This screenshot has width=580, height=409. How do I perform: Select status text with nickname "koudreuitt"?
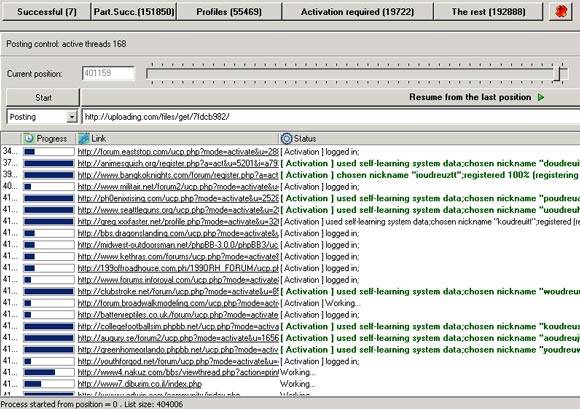click(x=430, y=222)
